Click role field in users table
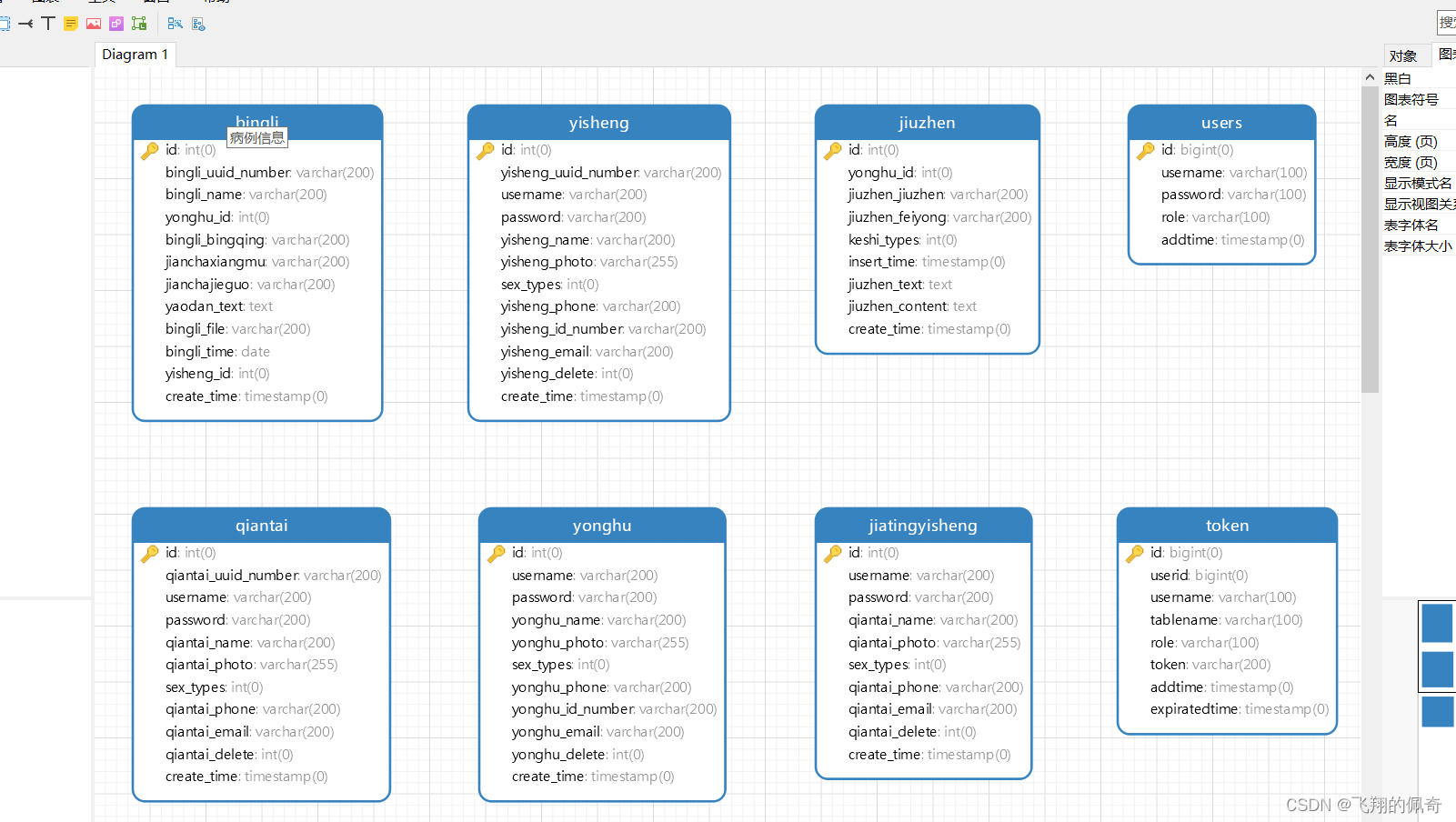This screenshot has height=822, width=1456. 1215,217
